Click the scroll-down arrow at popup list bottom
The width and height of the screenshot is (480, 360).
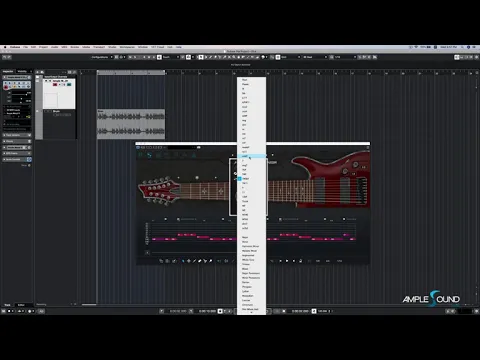pyautogui.click(x=251, y=313)
